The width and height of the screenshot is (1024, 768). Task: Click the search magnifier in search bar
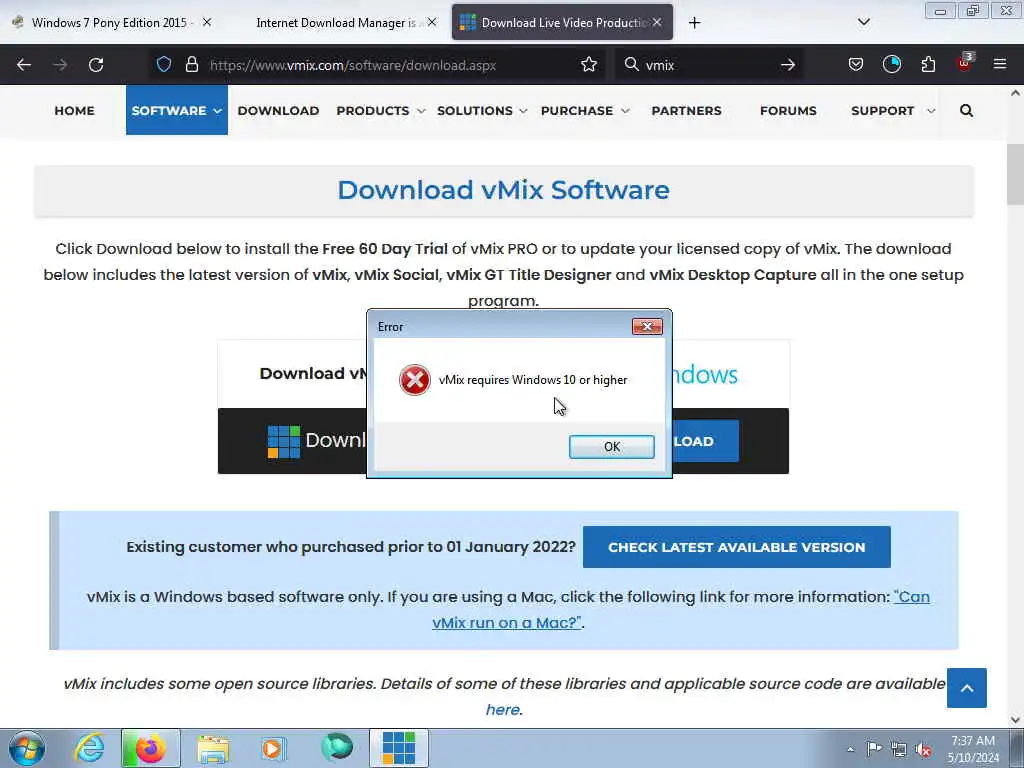(x=632, y=64)
